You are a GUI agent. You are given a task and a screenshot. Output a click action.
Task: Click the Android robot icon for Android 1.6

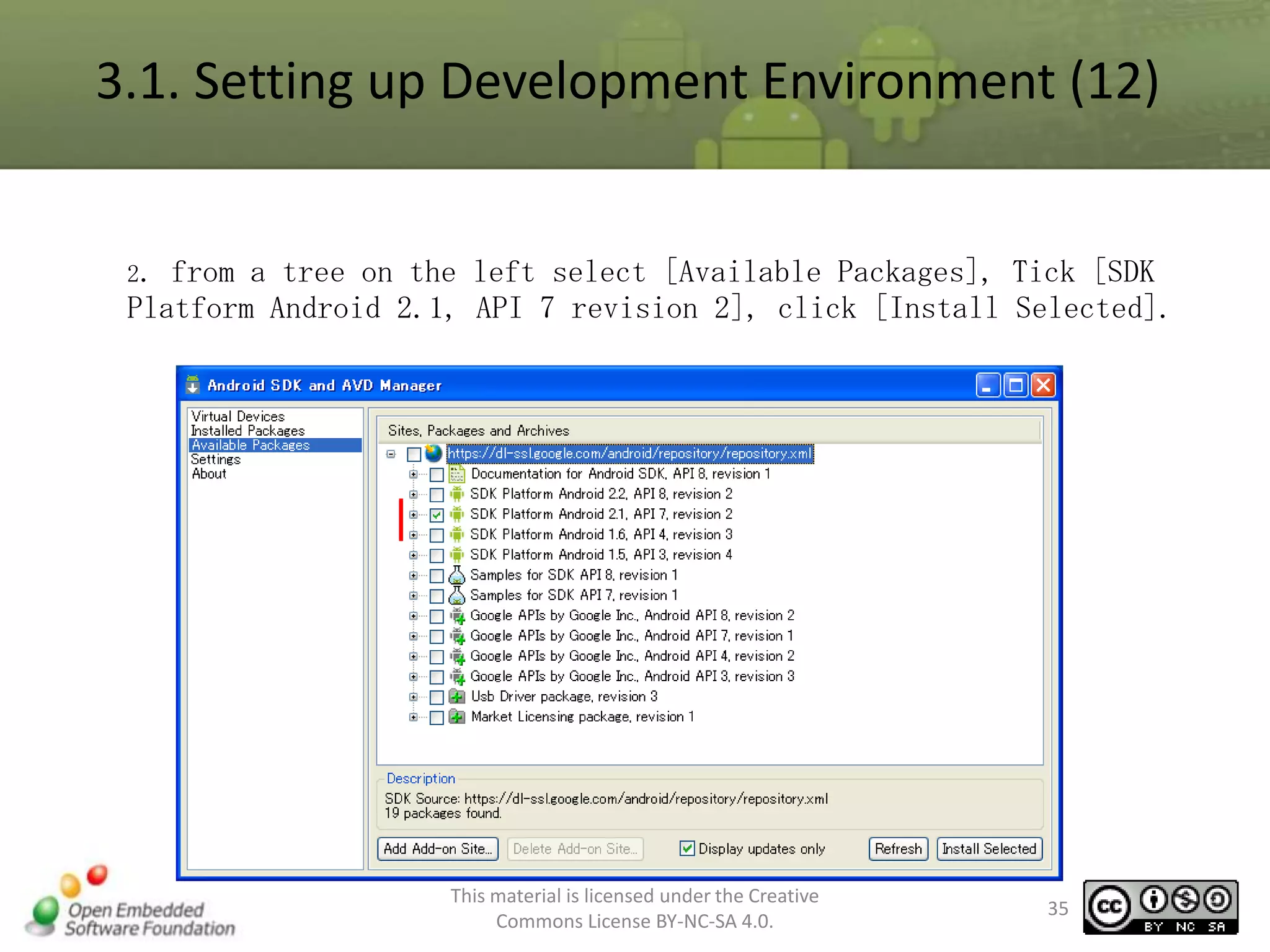[x=457, y=535]
